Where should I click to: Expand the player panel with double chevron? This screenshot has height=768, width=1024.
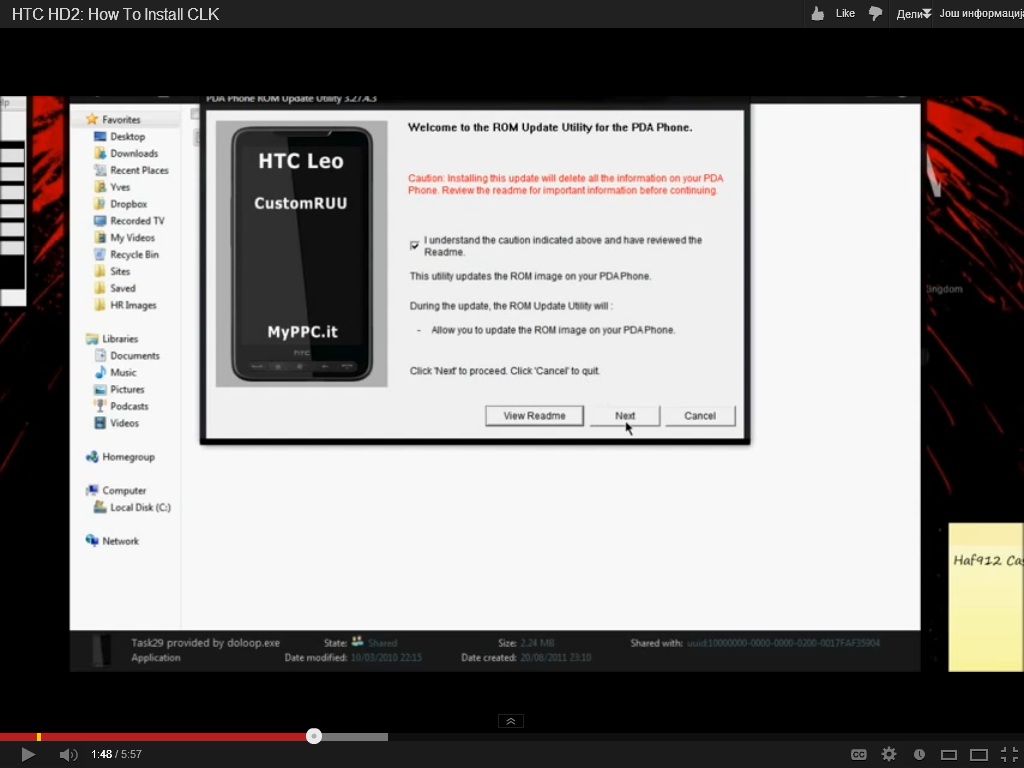coord(511,721)
